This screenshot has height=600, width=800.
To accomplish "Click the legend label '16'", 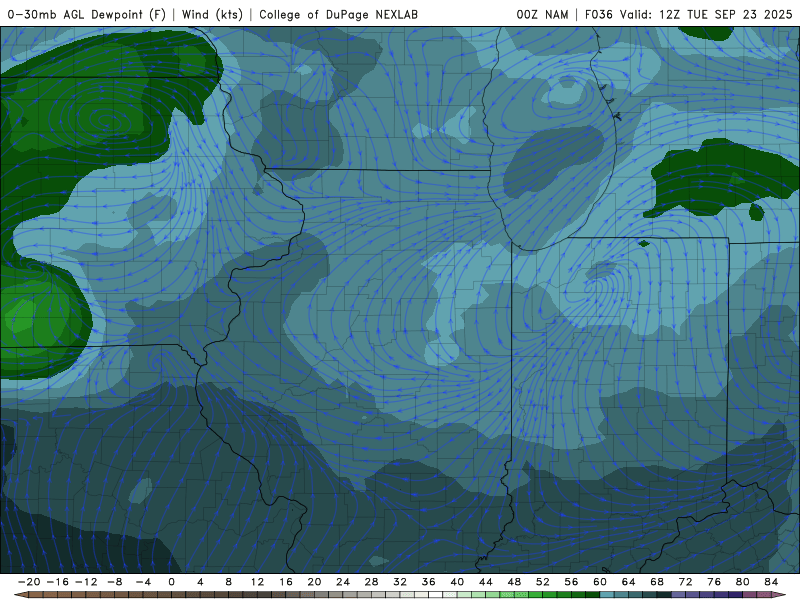I will 286,582.
